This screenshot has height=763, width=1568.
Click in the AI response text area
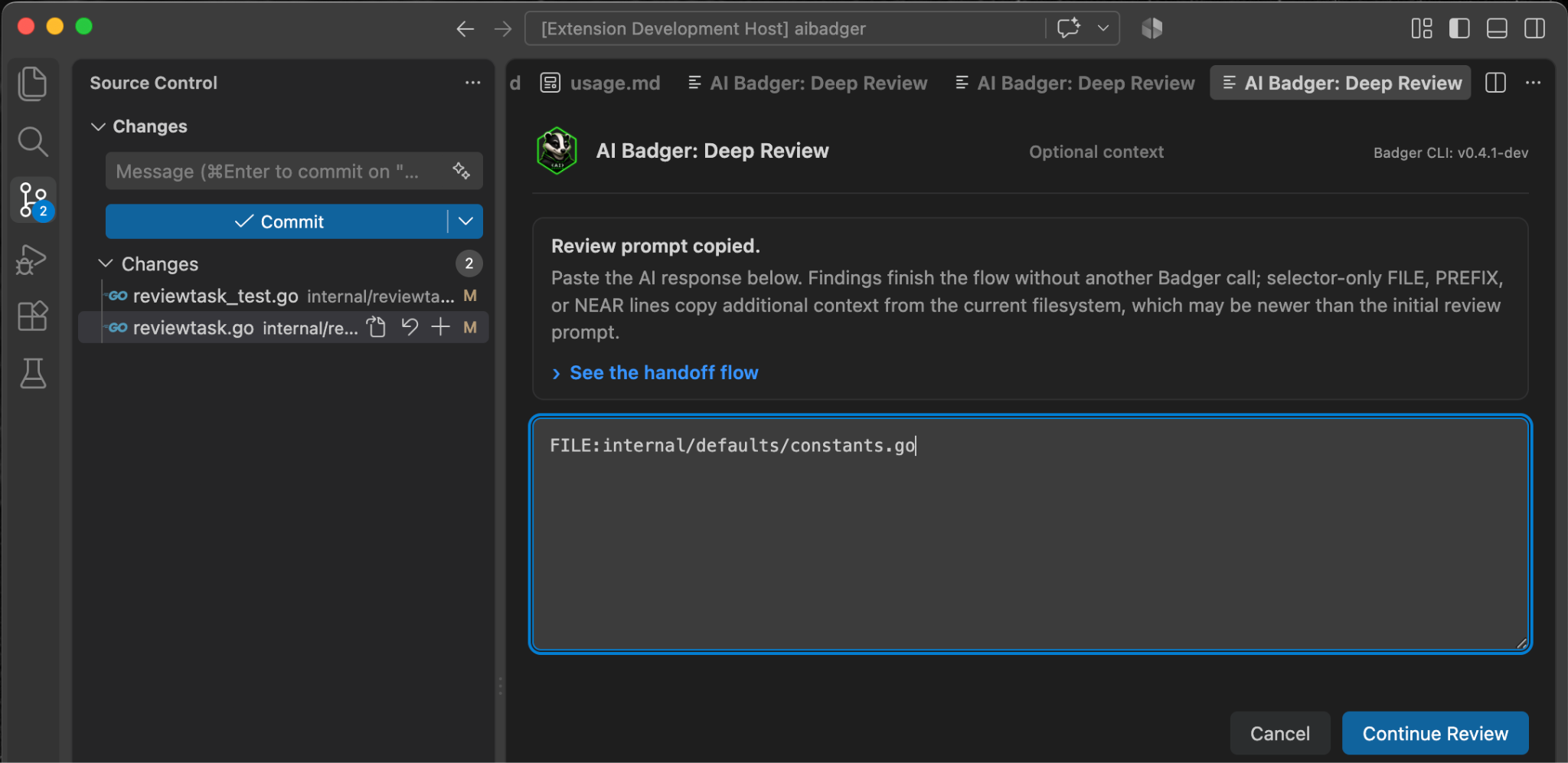1030,534
